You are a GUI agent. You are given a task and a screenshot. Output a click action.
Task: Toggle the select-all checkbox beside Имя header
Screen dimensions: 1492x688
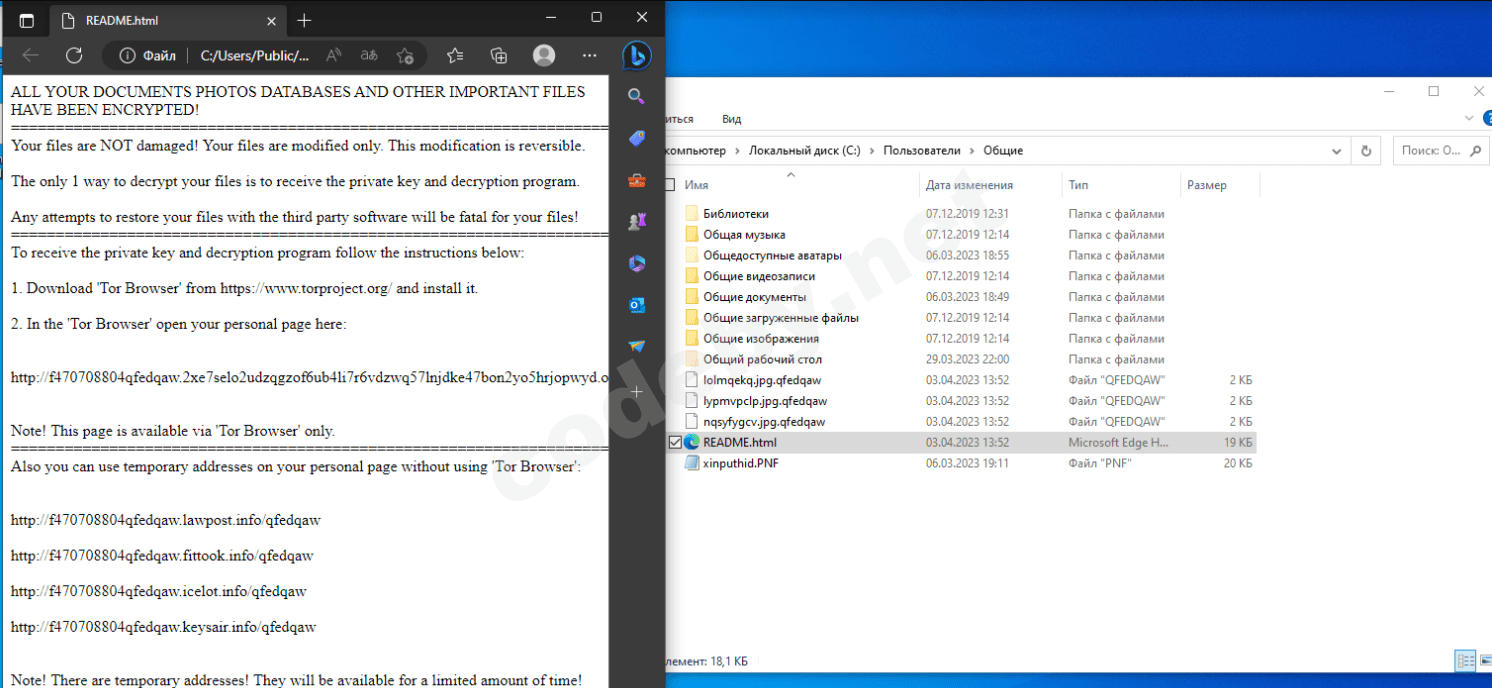[x=670, y=185]
